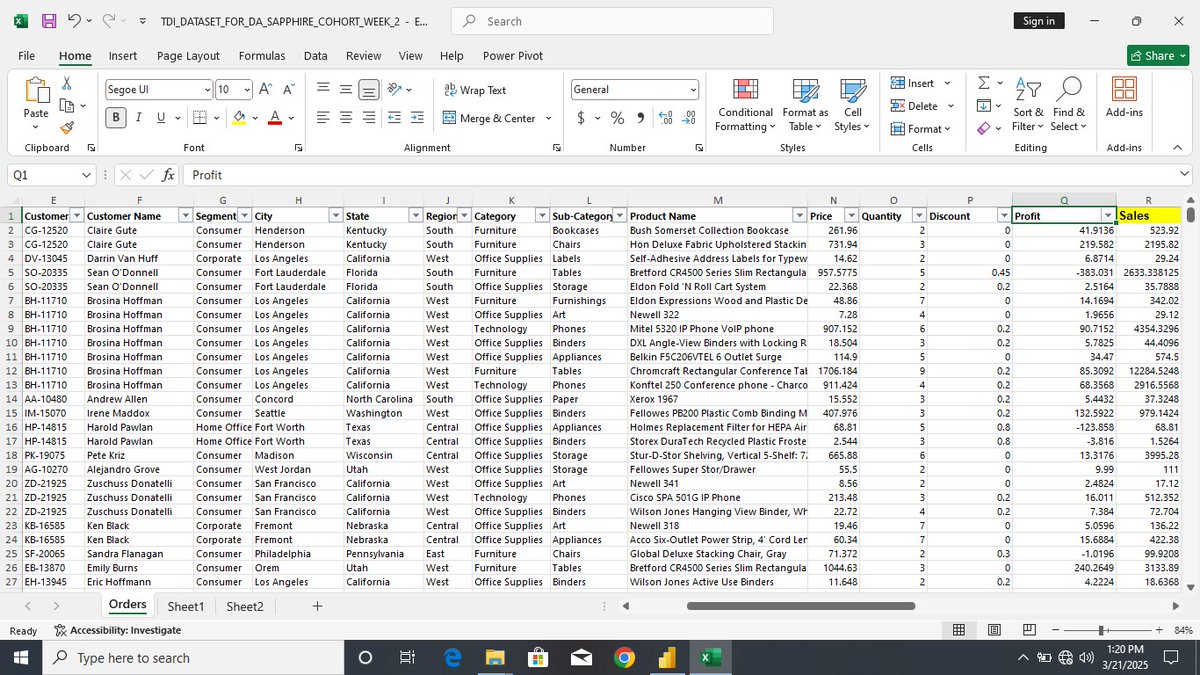
Task: Open Find & Select menu
Action: click(x=1069, y=104)
